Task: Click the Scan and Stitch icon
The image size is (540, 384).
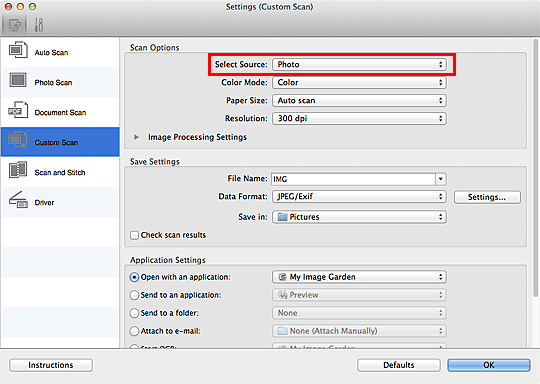Action: [x=18, y=170]
